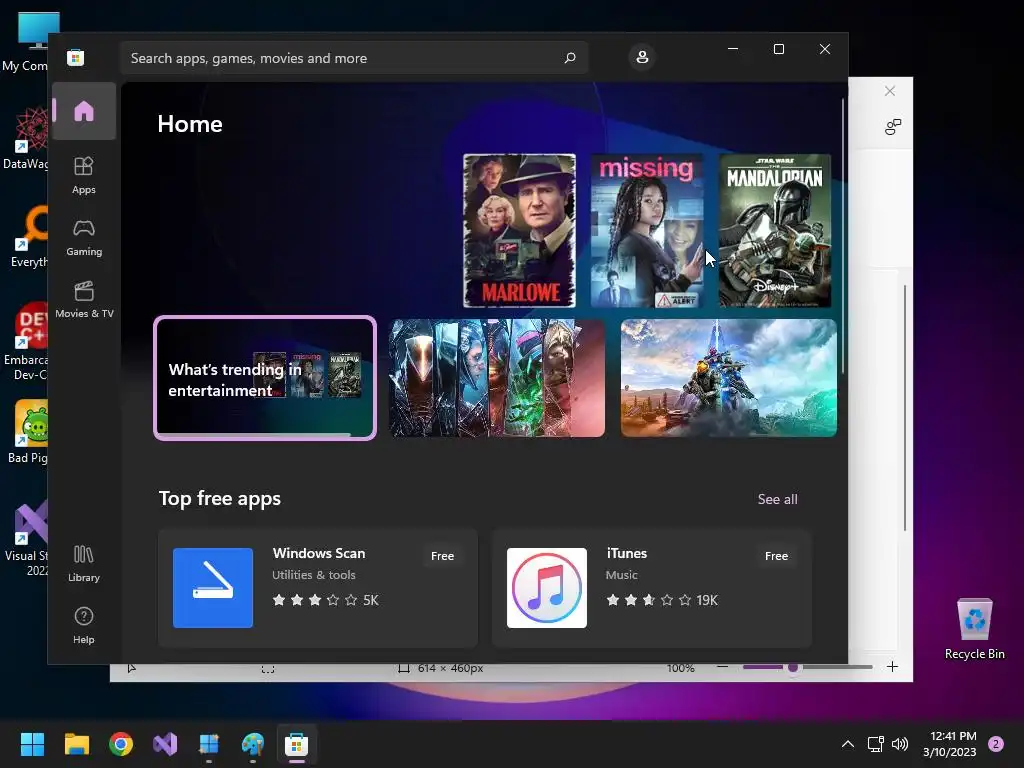Select What's trending in entertainment card
This screenshot has height=768, width=1024.
pos(265,378)
